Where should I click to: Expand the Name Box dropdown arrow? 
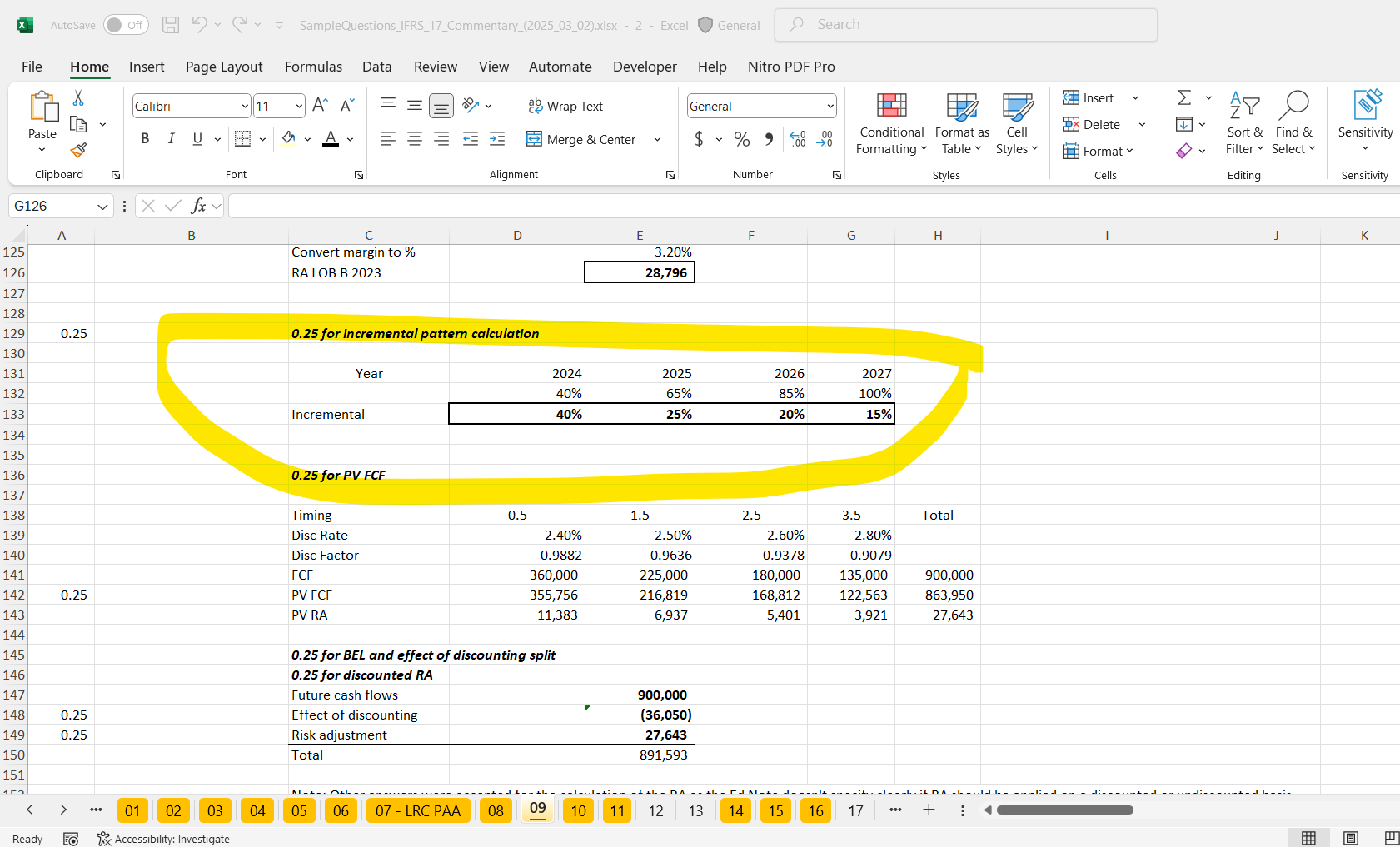(102, 207)
